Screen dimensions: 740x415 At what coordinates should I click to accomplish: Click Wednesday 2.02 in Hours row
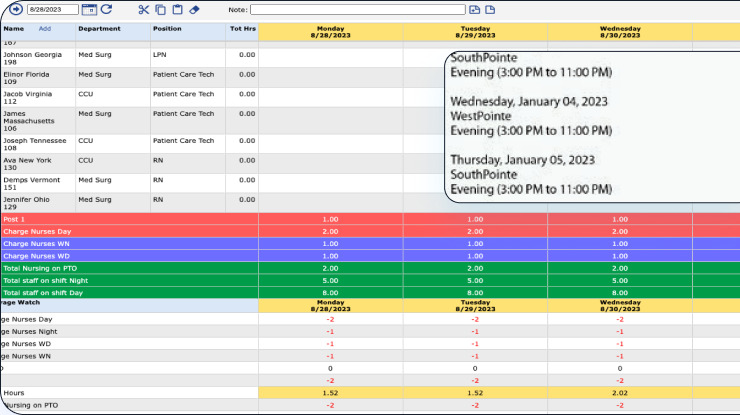pyautogui.click(x=620, y=393)
